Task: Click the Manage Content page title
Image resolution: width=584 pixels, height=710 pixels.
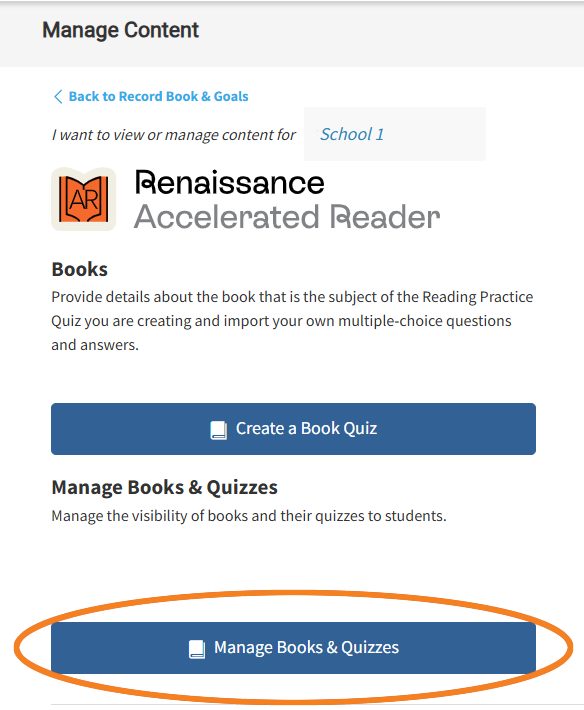Action: pos(120,30)
